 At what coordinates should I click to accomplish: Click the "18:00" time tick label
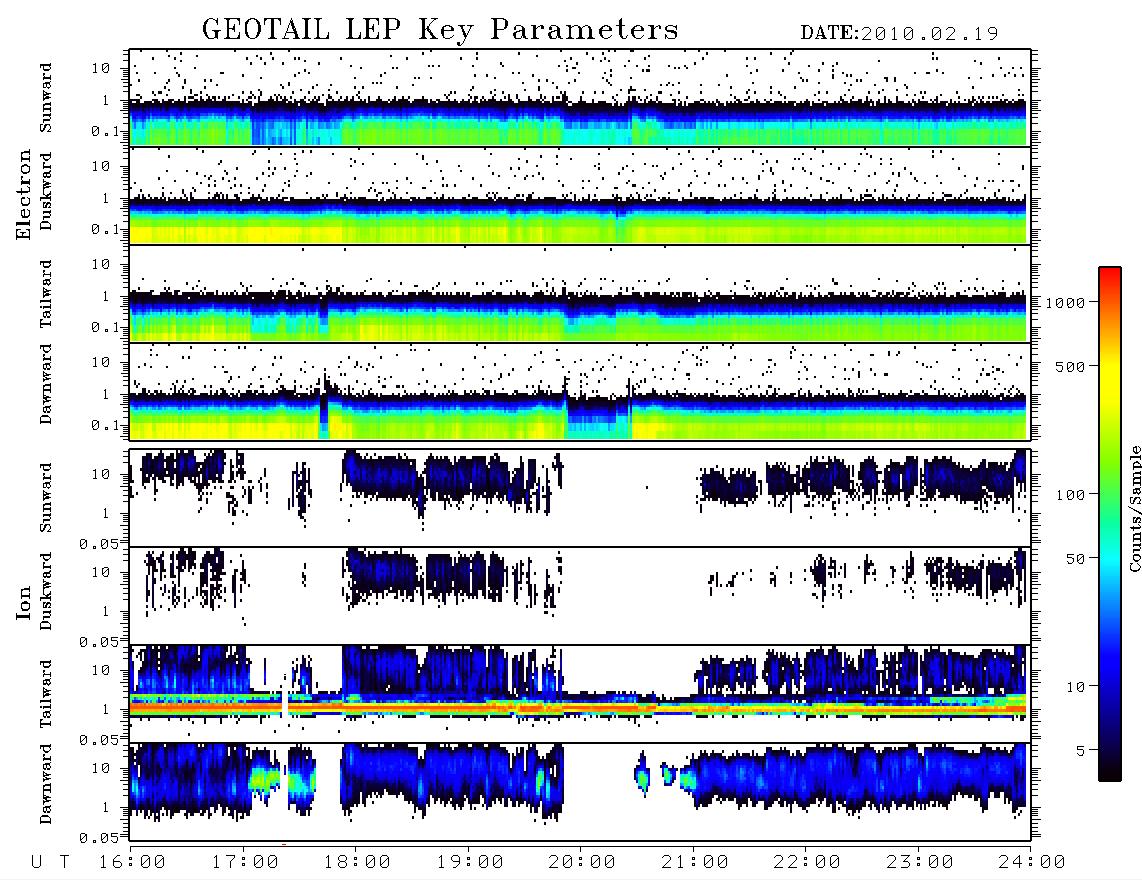point(357,862)
